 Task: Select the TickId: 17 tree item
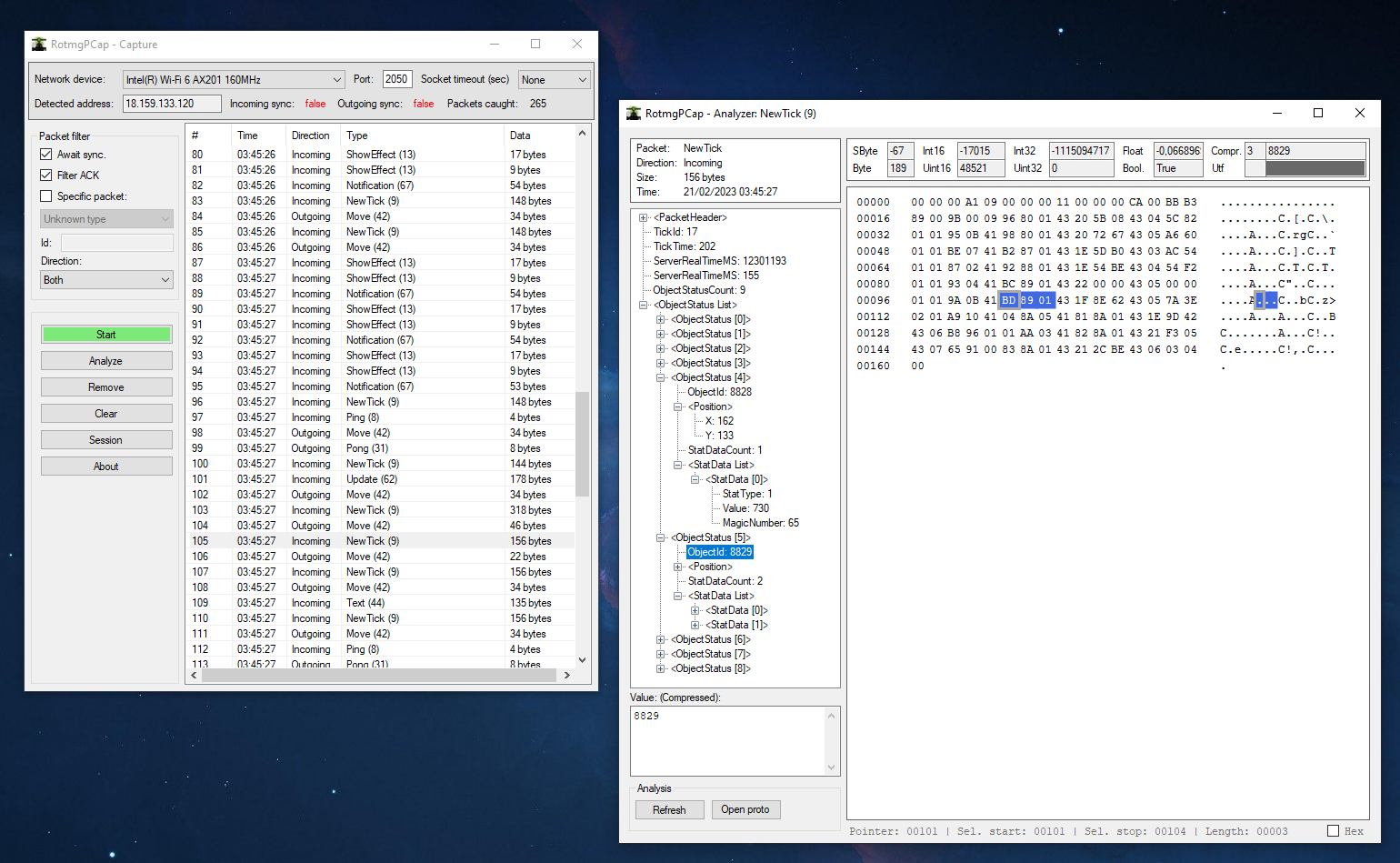(x=675, y=232)
